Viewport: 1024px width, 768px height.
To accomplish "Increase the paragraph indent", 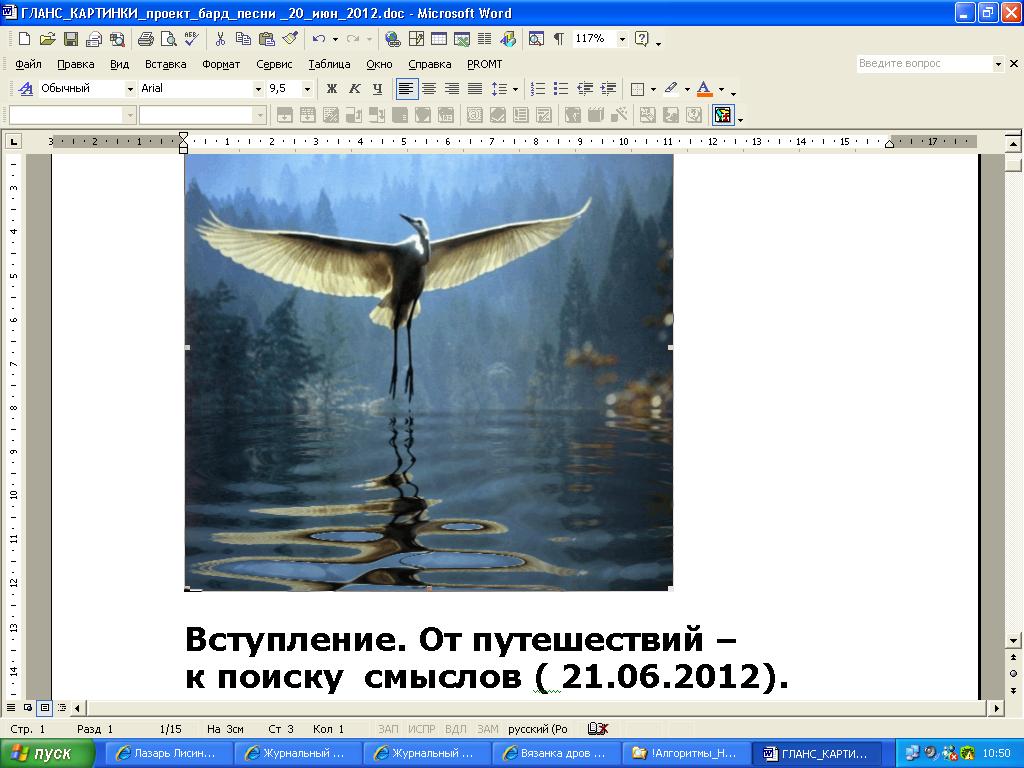I will 609,89.
